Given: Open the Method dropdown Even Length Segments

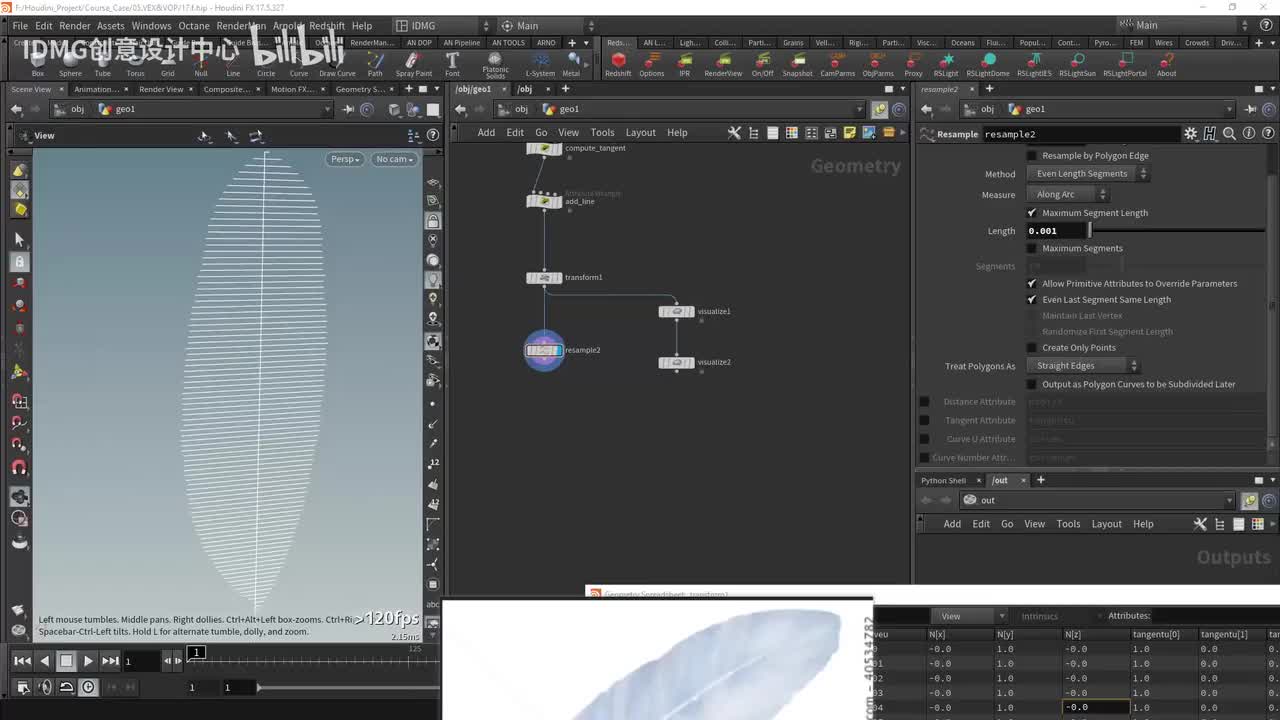Looking at the screenshot, I should [1088, 174].
